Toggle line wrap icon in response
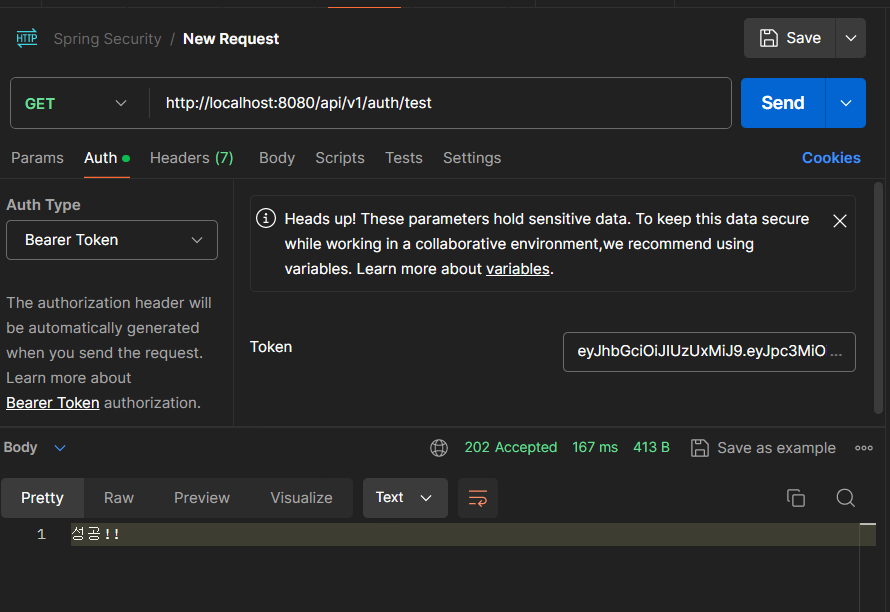This screenshot has height=612, width=890. click(478, 498)
